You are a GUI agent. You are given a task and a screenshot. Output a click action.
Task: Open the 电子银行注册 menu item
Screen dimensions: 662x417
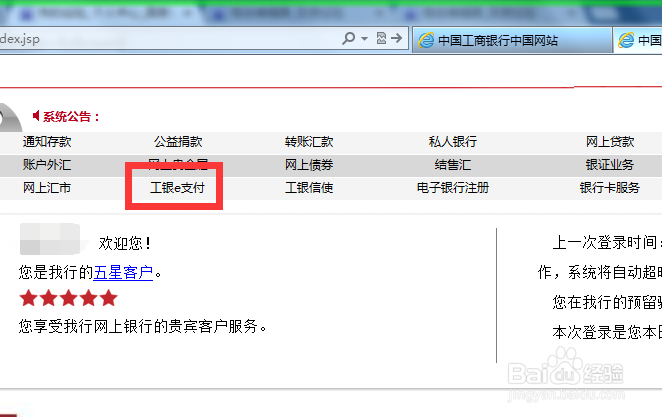(453, 187)
